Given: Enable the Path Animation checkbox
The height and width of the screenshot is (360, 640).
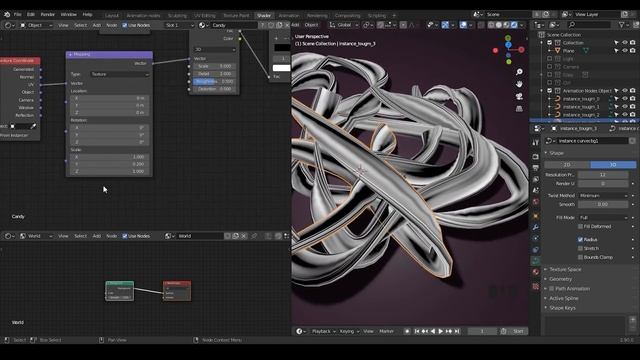Looking at the screenshot, I should [x=551, y=289].
